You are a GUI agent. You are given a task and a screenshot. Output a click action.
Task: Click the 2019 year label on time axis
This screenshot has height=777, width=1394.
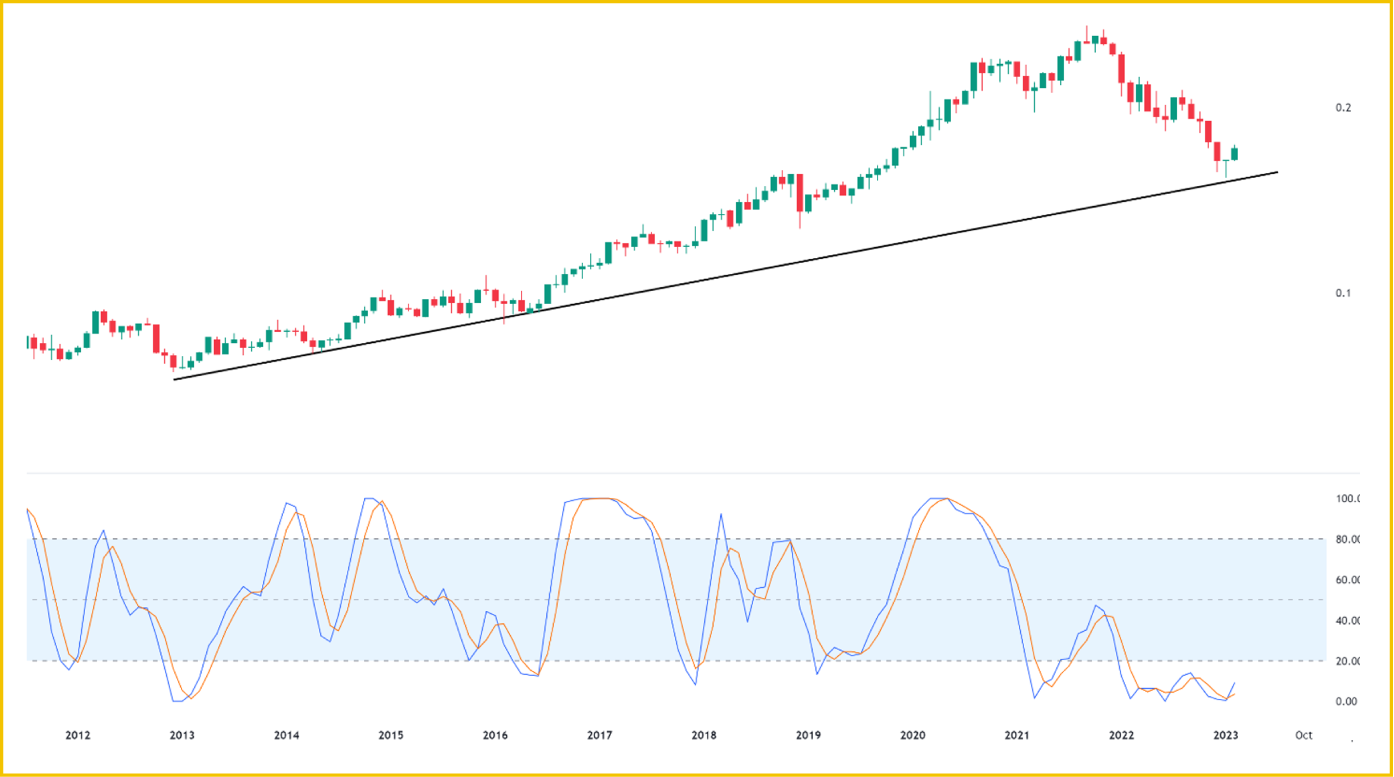808,735
